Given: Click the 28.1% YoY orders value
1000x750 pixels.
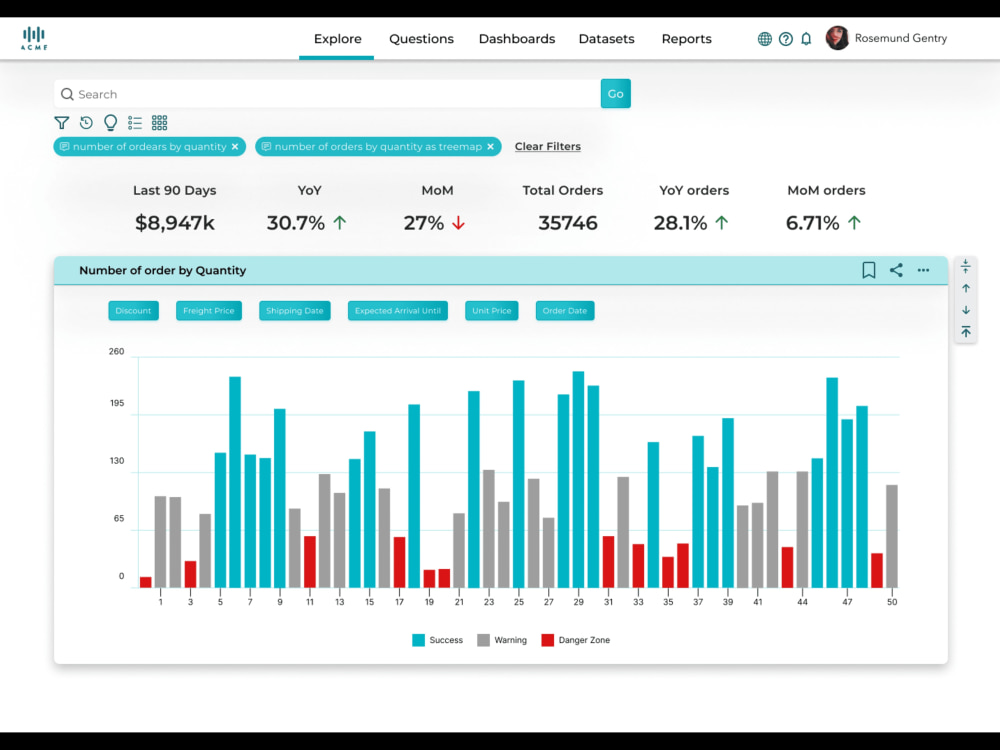Looking at the screenshot, I should pos(680,223).
